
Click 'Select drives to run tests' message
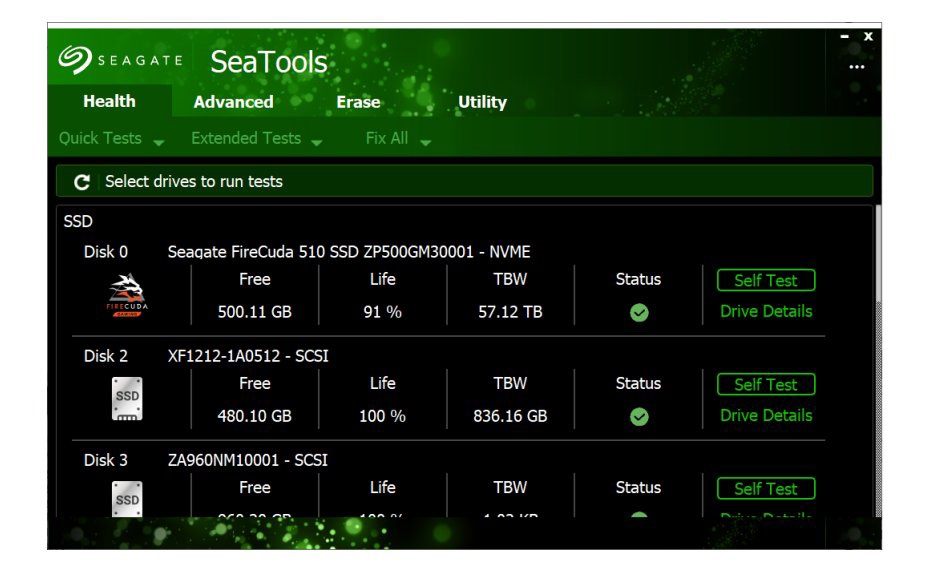194,181
